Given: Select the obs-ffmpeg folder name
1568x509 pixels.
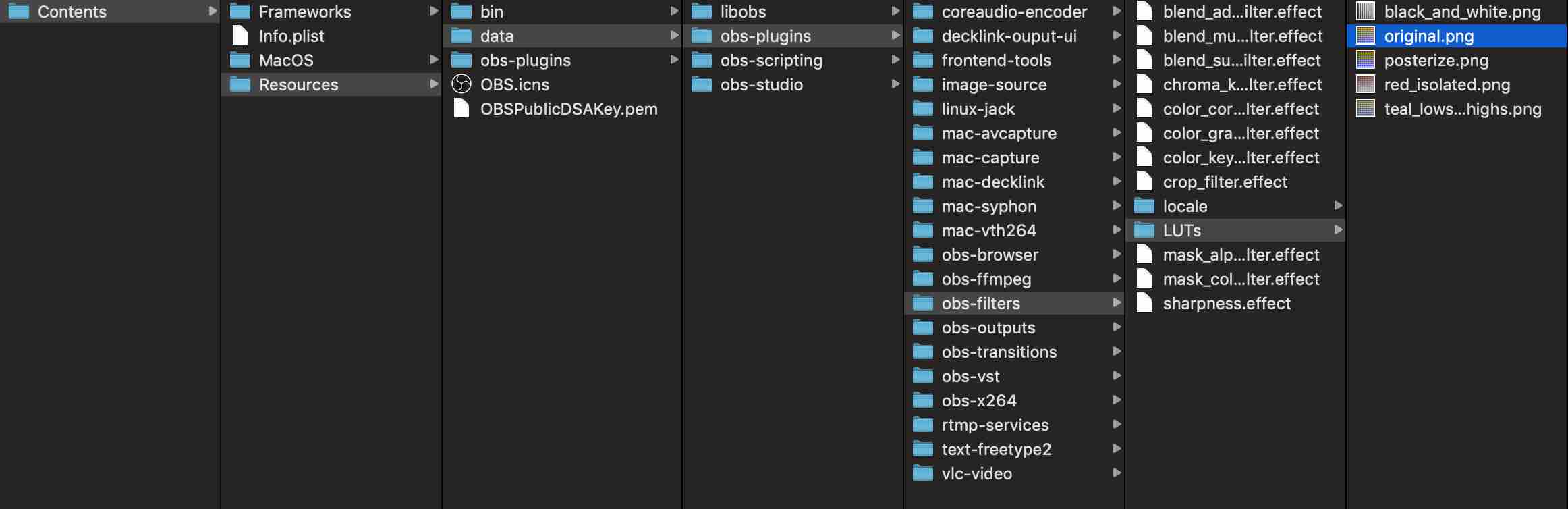Looking at the screenshot, I should pyautogui.click(x=986, y=279).
